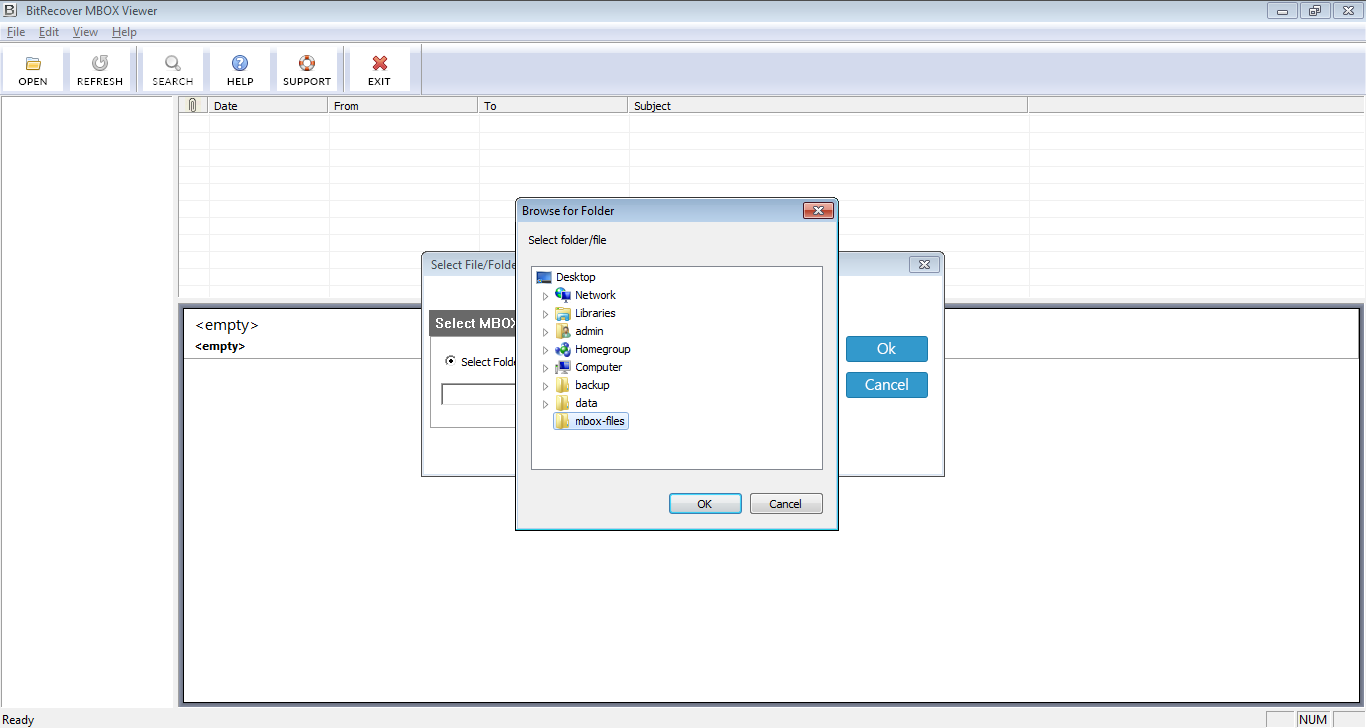Open the File menu

pos(16,32)
